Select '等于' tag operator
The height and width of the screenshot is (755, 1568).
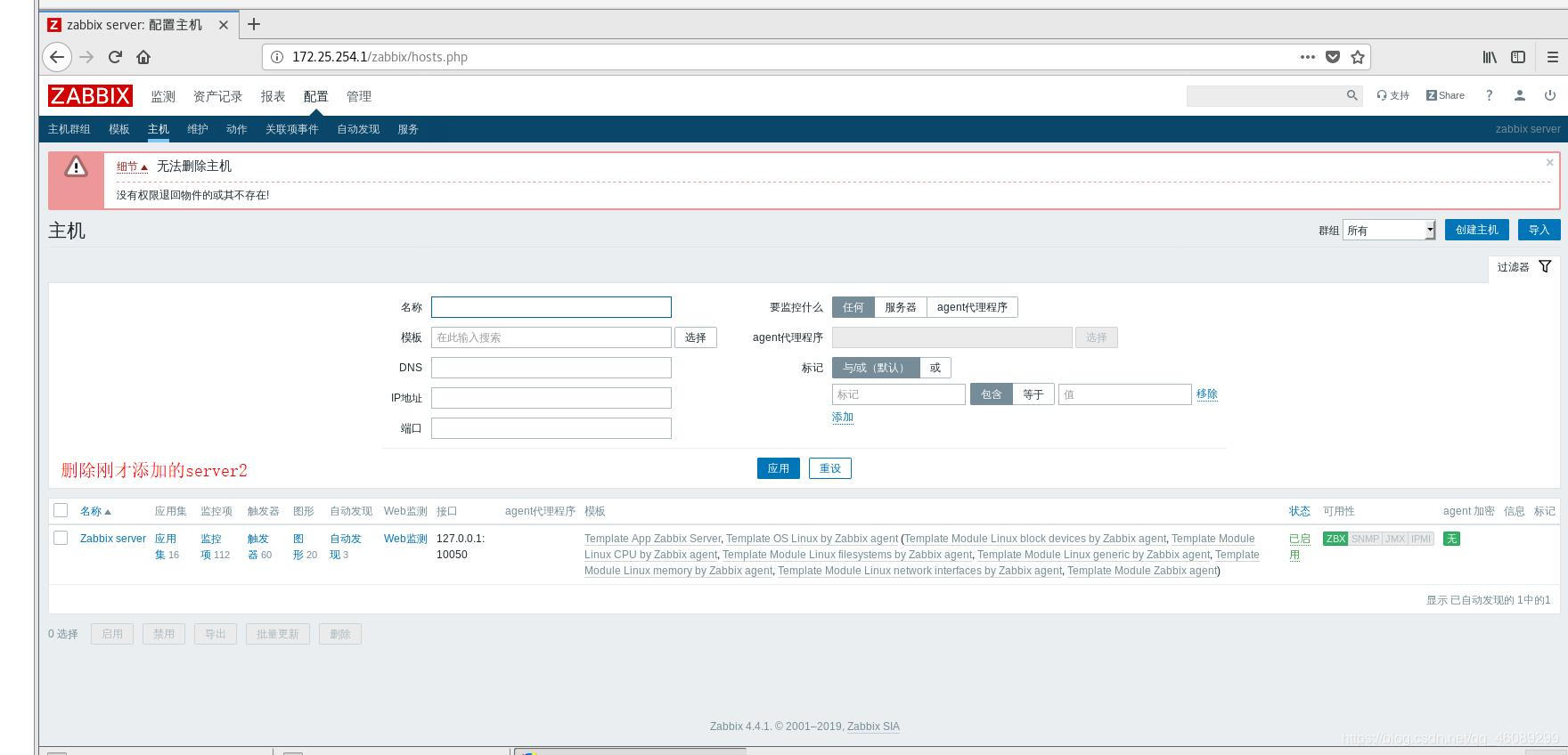coord(1033,394)
